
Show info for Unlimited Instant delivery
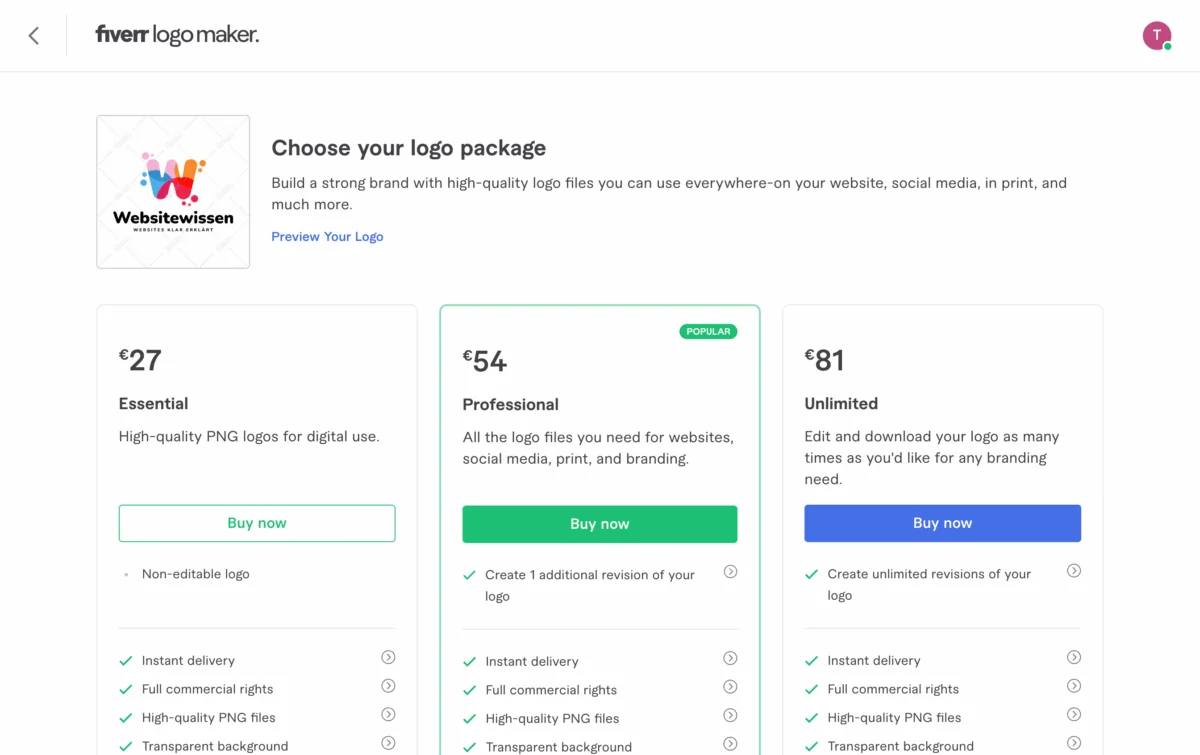(x=1073, y=658)
